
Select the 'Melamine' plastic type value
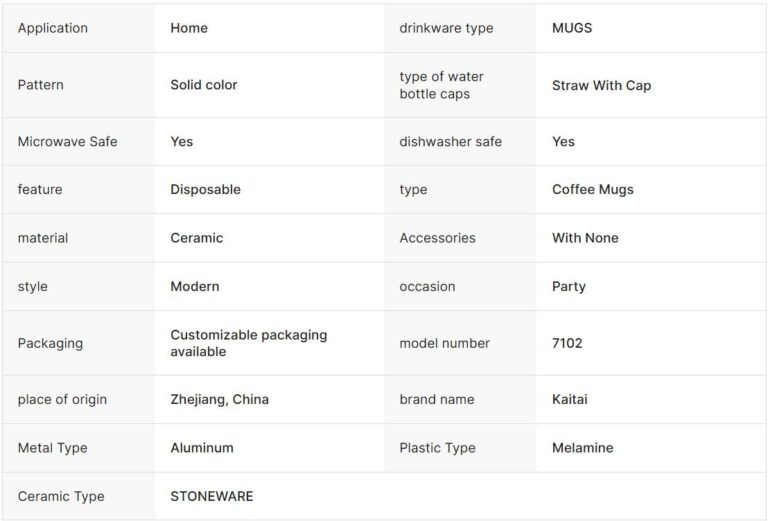tap(583, 448)
